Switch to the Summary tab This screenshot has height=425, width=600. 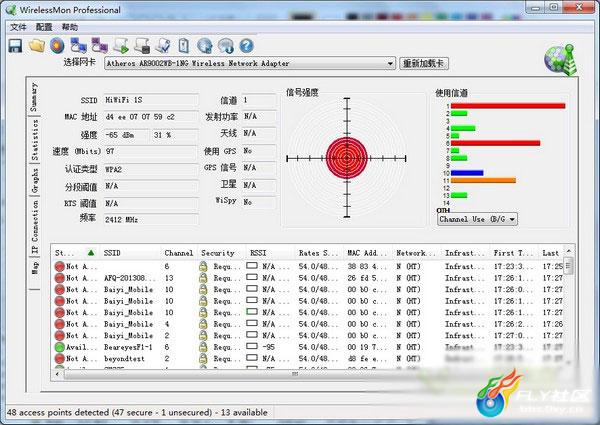(34, 97)
